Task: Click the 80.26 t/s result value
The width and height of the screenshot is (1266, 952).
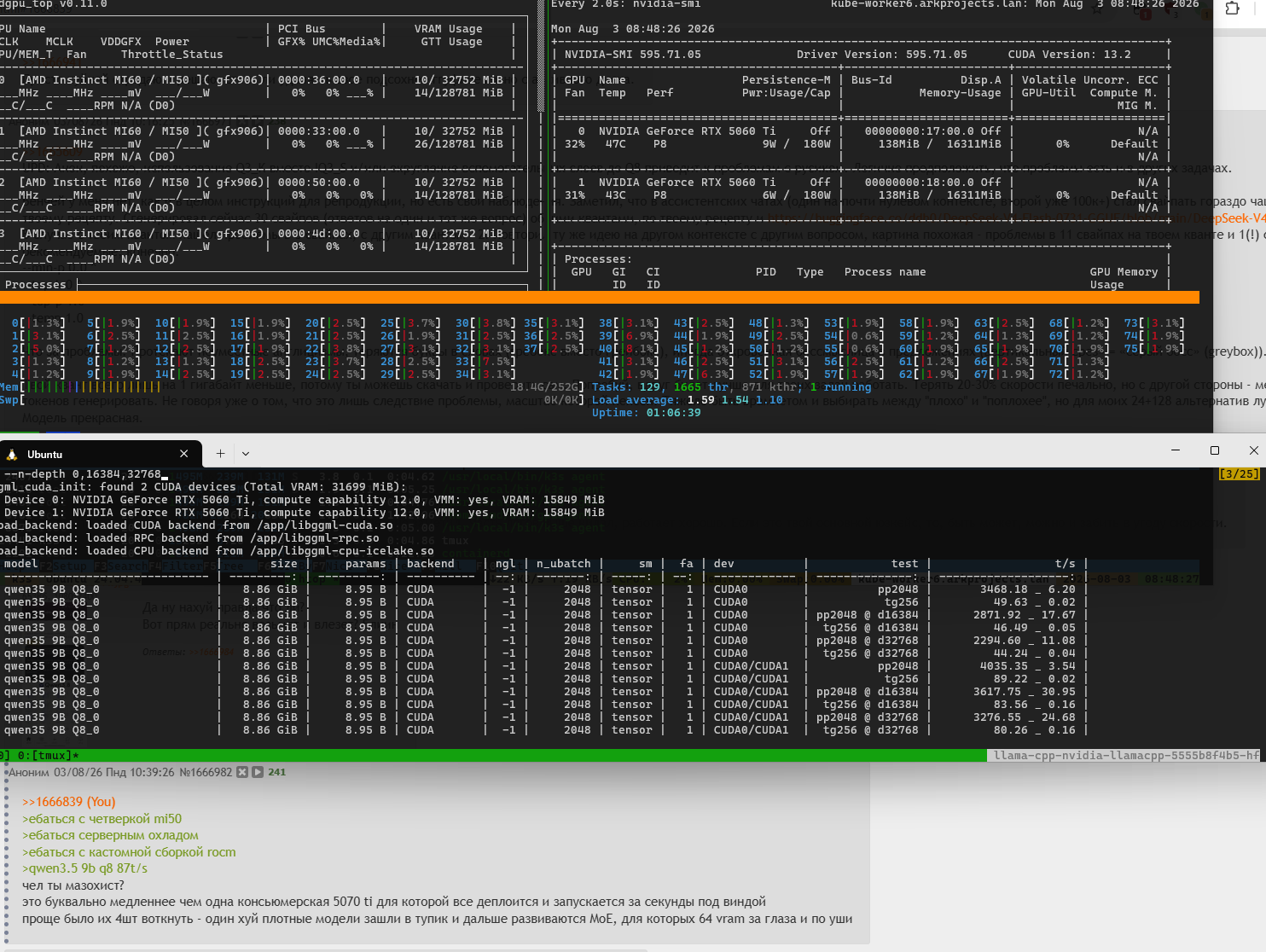Action: tap(1011, 730)
